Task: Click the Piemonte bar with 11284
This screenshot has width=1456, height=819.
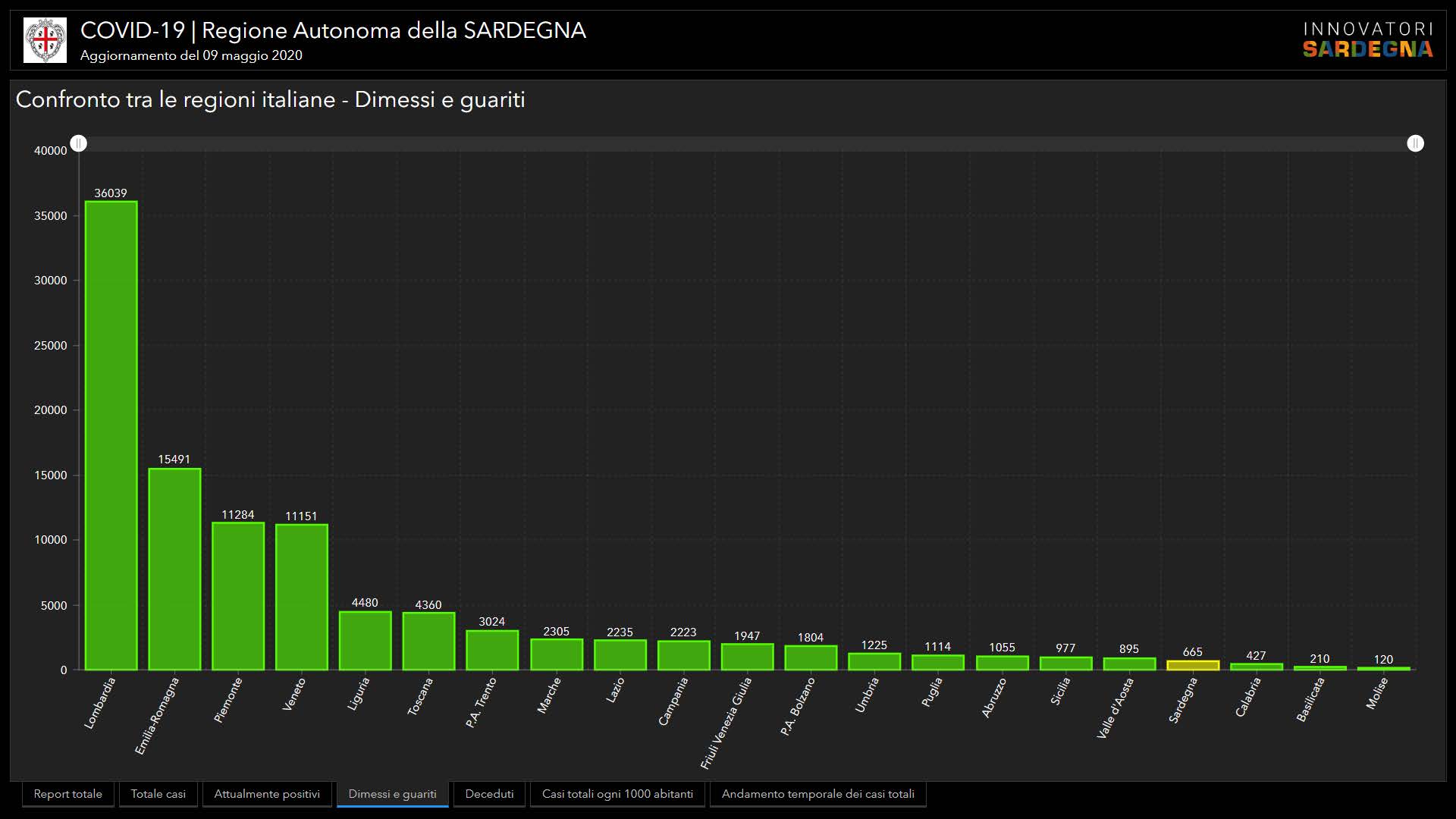Action: pos(238,596)
